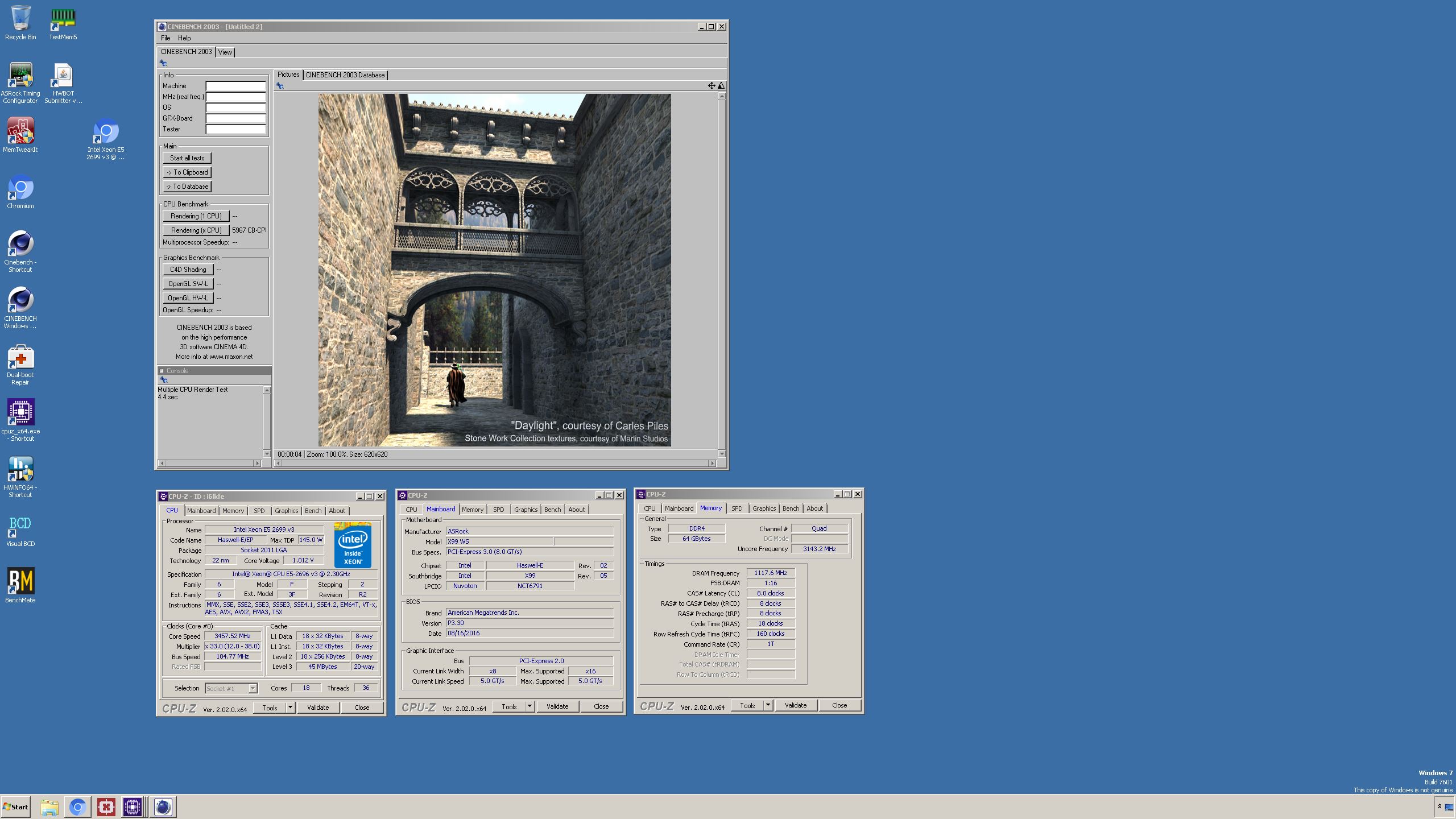This screenshot has height=819, width=1456.
Task: Select the Dual-boot Repair desktop icon
Action: point(20,364)
